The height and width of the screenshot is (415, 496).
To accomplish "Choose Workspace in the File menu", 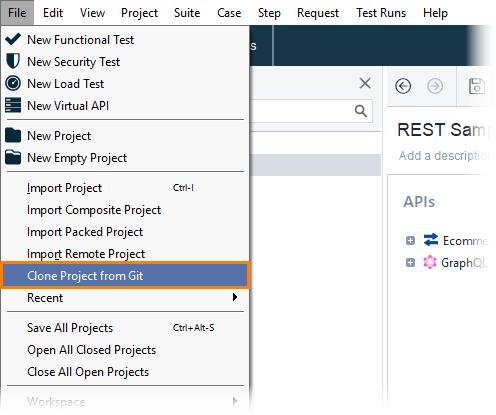I will click(125, 402).
